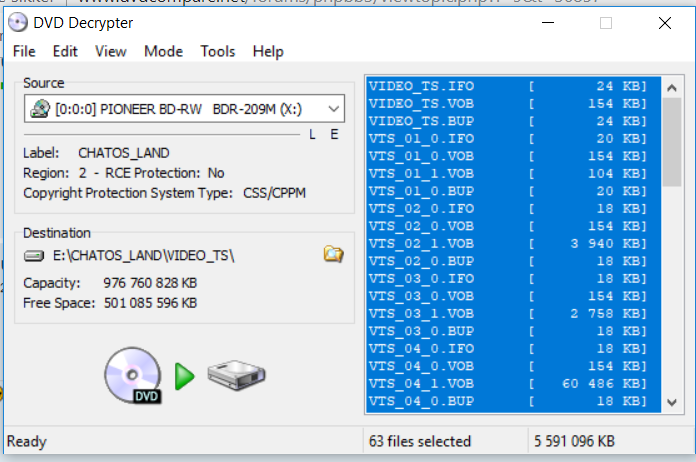696x462 pixels.
Task: Open the Help menu
Action: click(x=268, y=51)
